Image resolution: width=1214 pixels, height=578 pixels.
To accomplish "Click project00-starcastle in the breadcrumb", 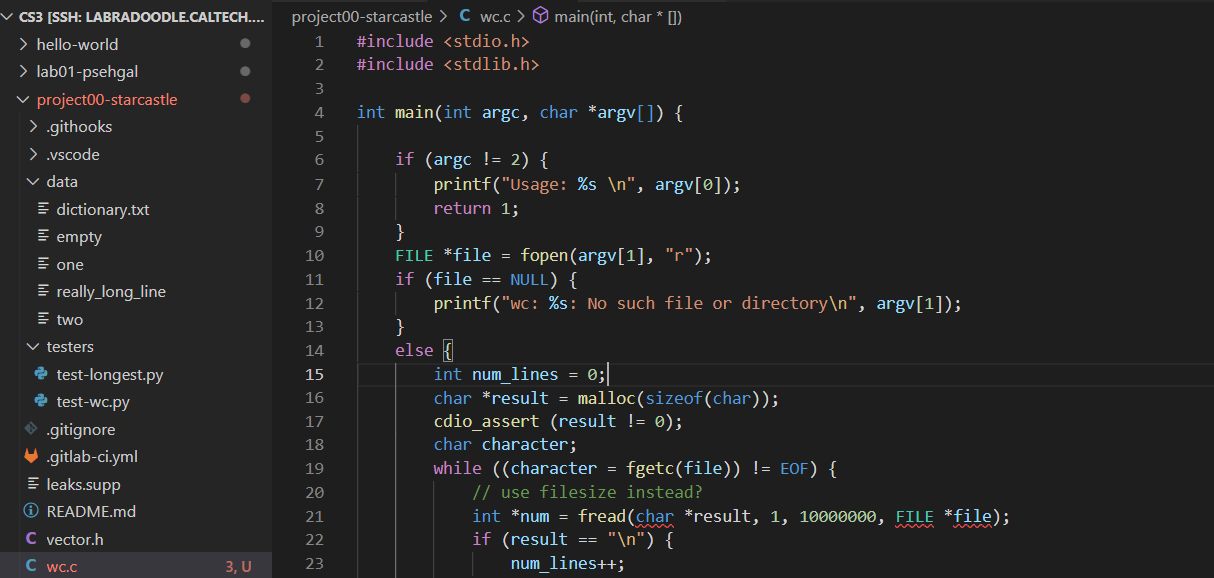I will click(361, 16).
